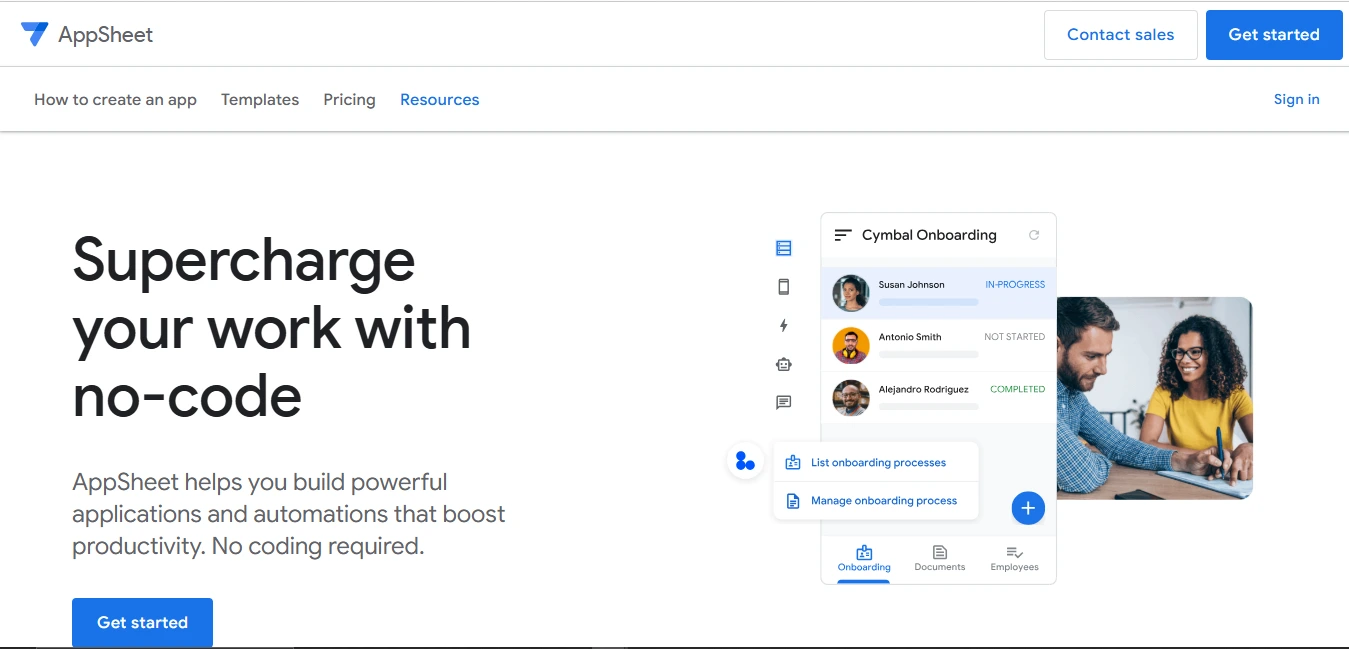
Task: Click the robot bot icon
Action: click(x=783, y=364)
